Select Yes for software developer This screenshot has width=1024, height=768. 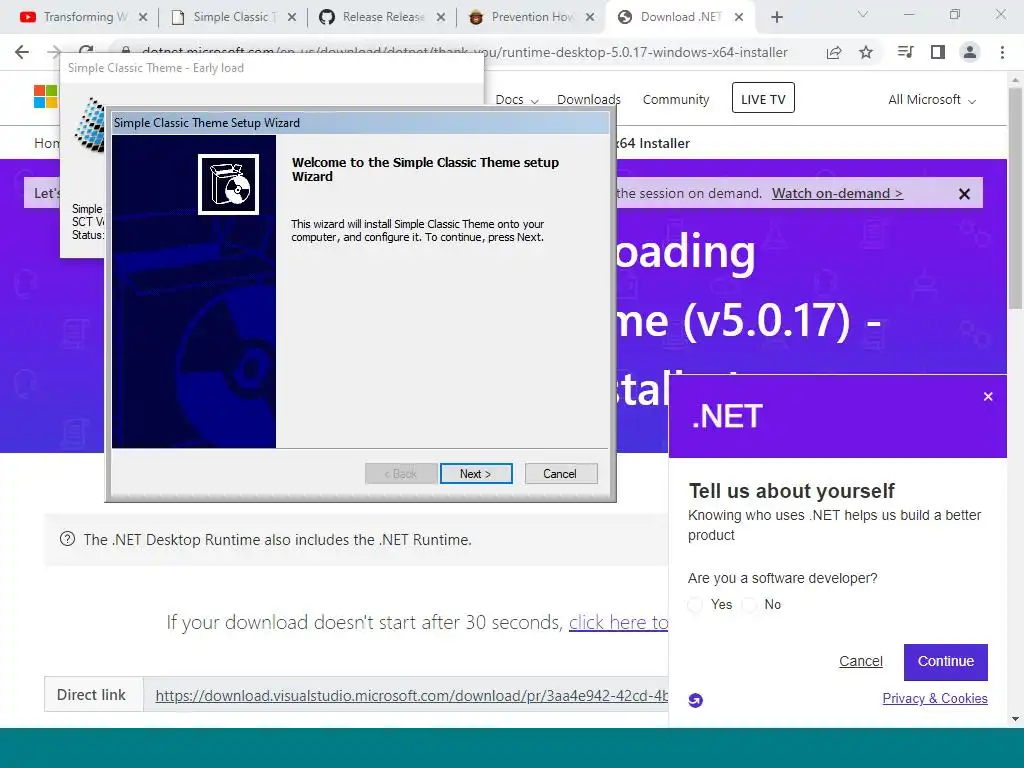coord(696,605)
